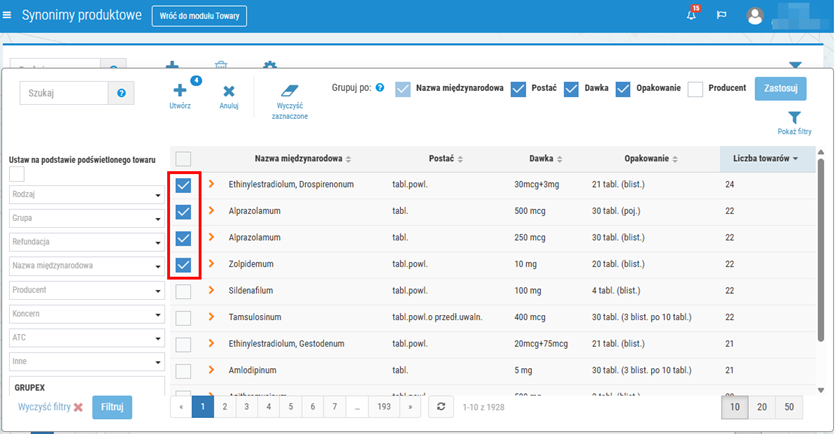
Task: Click the help icon next to search field
Action: (x=122, y=93)
